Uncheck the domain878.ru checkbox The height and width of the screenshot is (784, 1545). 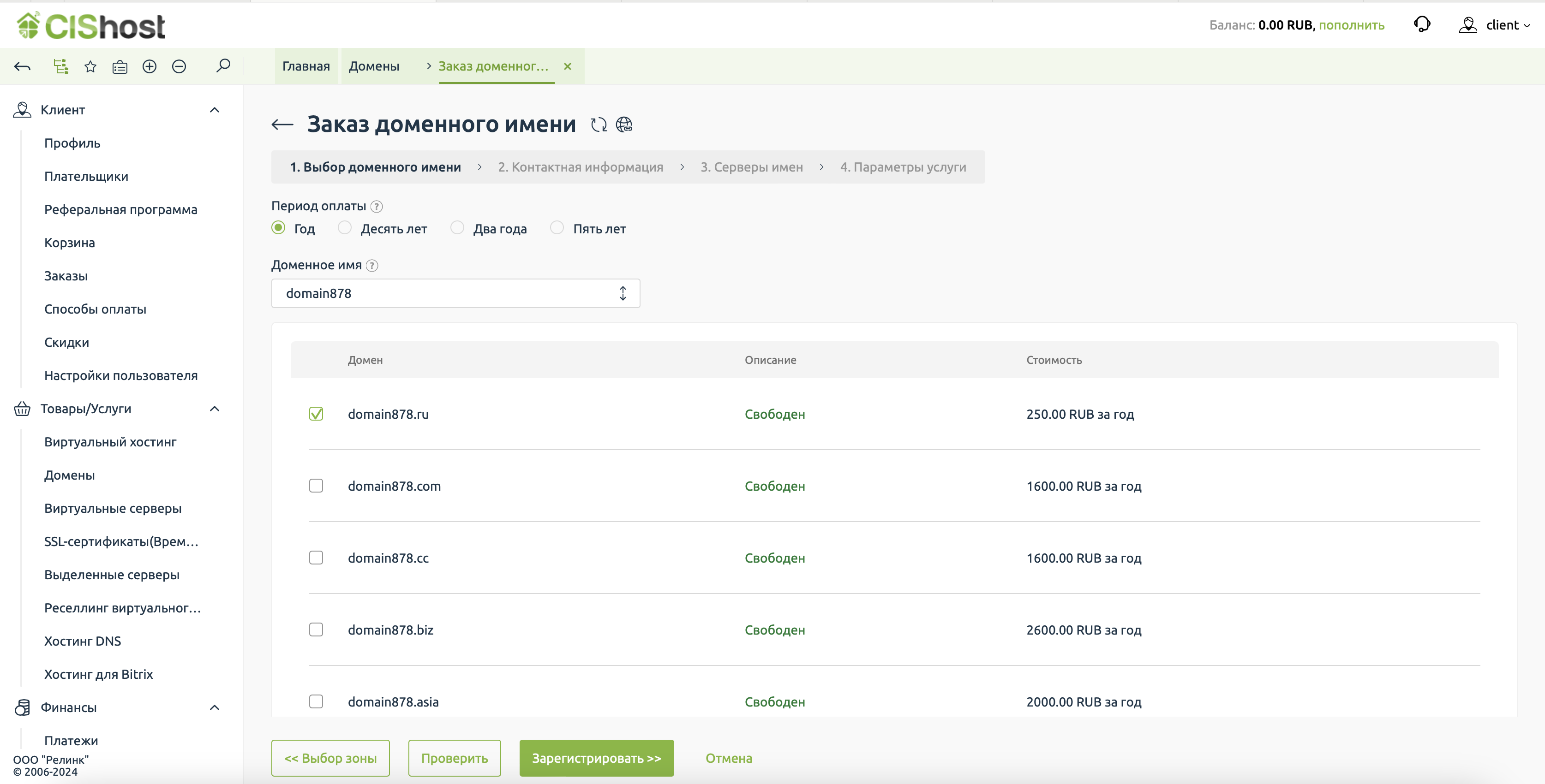pyautogui.click(x=316, y=414)
